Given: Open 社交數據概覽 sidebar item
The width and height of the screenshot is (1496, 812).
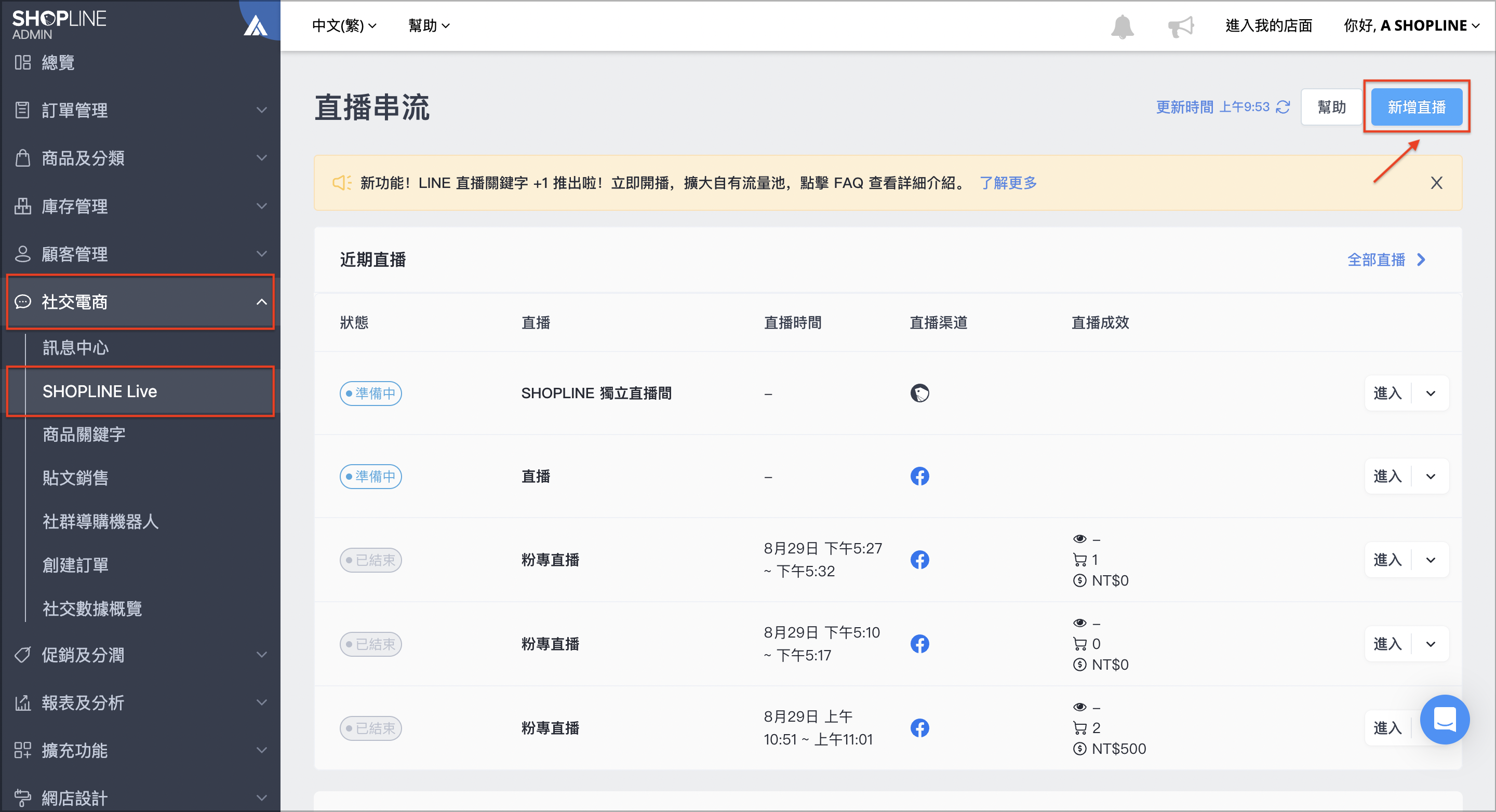Looking at the screenshot, I should click(x=92, y=608).
